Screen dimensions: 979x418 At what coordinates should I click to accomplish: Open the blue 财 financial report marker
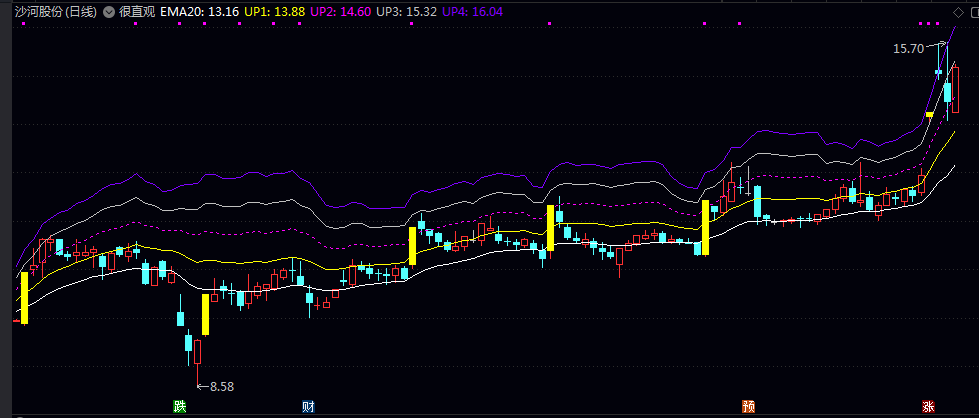pyautogui.click(x=308, y=407)
